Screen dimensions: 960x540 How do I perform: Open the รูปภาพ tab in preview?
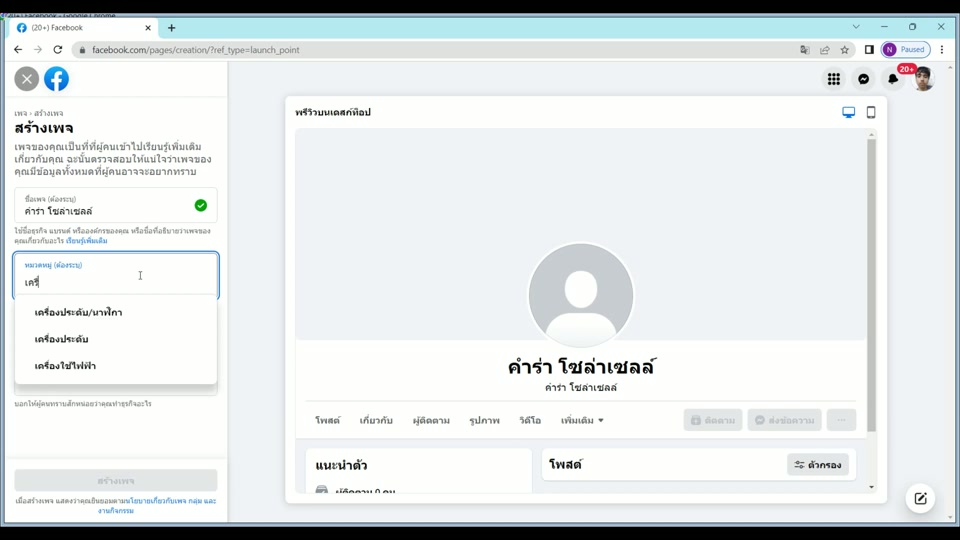pyautogui.click(x=484, y=421)
